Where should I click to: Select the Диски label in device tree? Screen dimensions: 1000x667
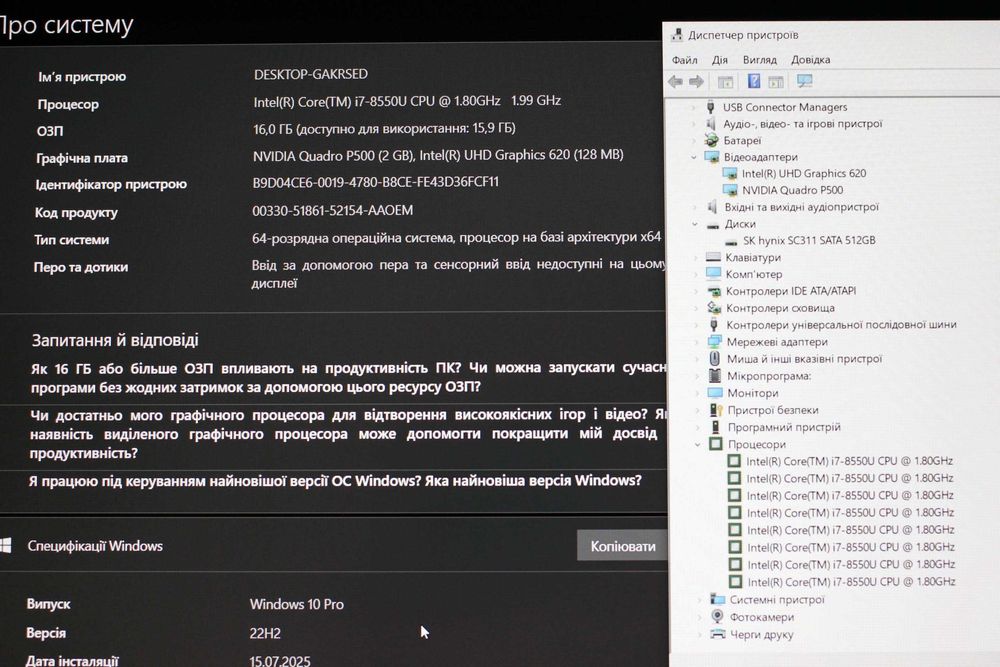pos(740,224)
